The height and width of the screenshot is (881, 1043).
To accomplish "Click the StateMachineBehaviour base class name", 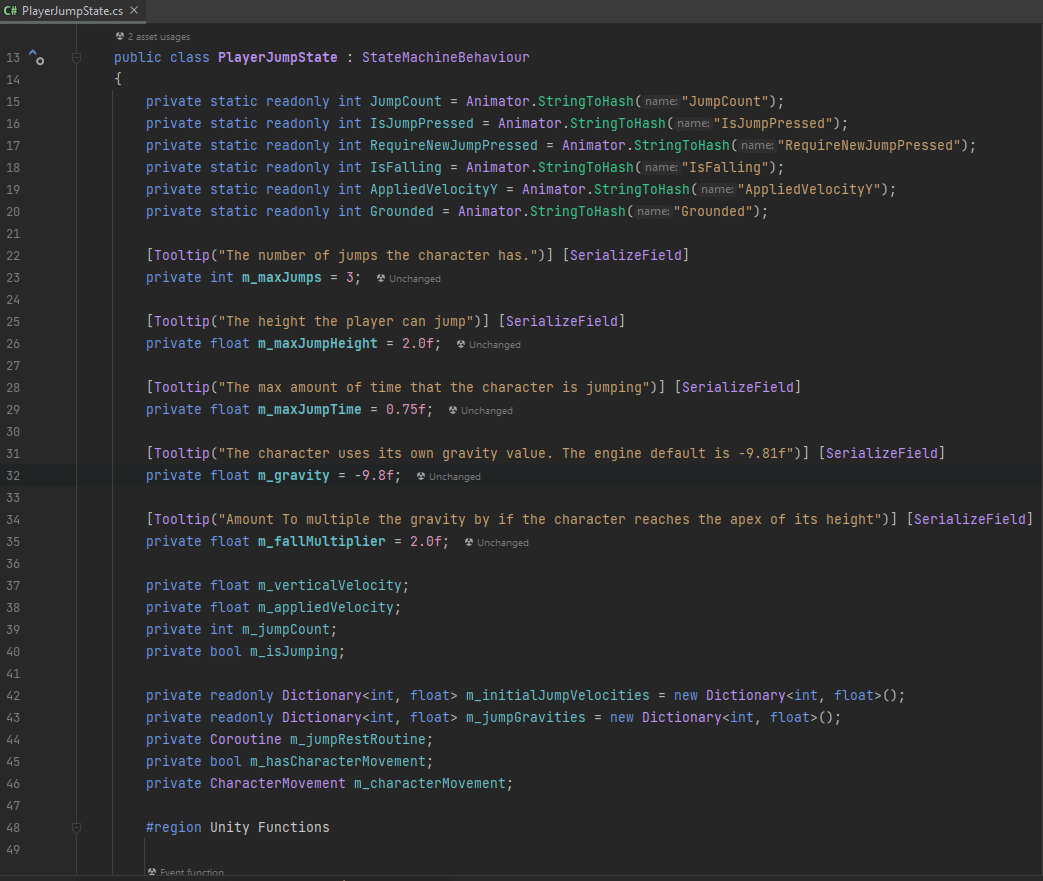I will [x=446, y=58].
